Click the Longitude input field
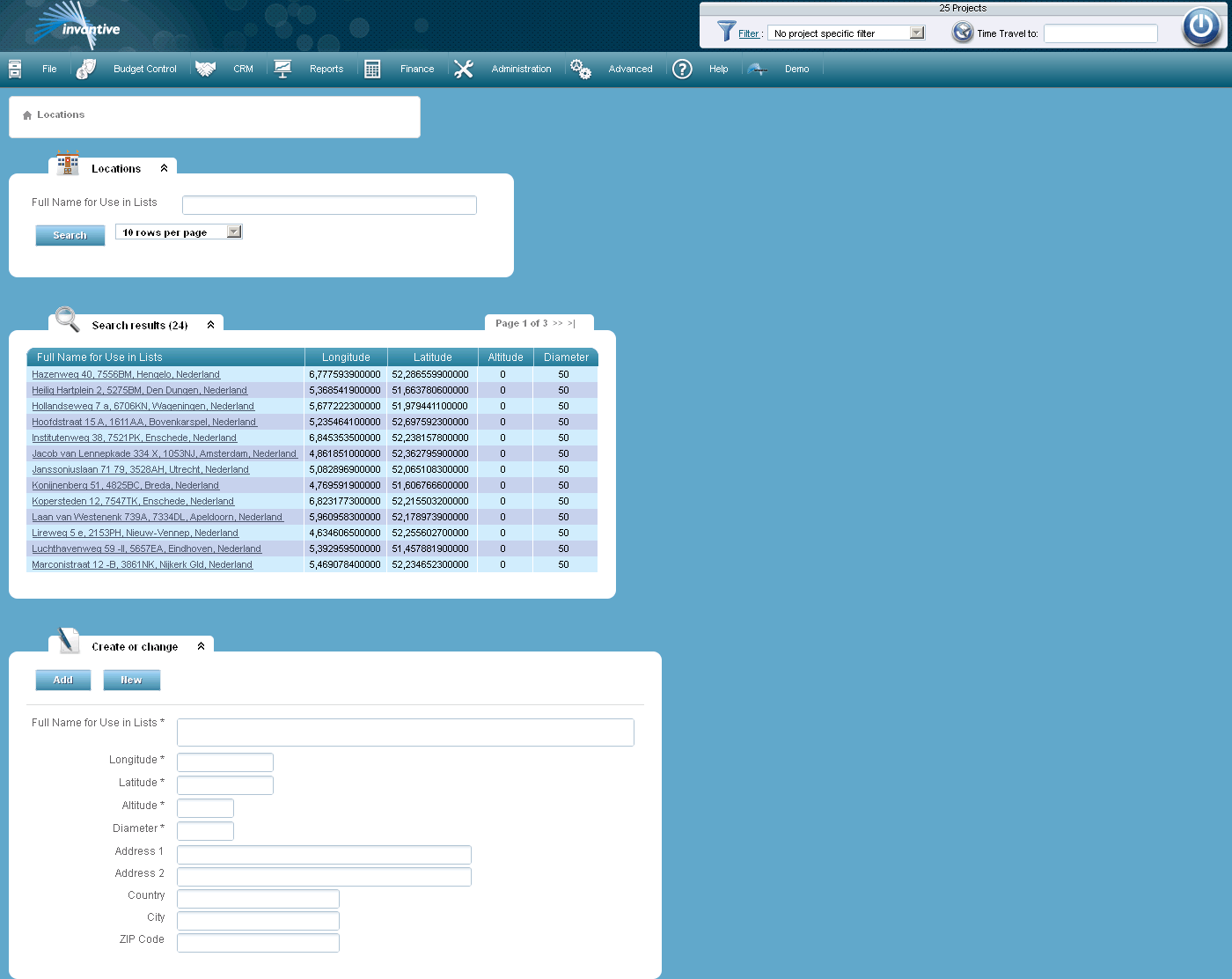Image resolution: width=1232 pixels, height=979 pixels. 225,762
